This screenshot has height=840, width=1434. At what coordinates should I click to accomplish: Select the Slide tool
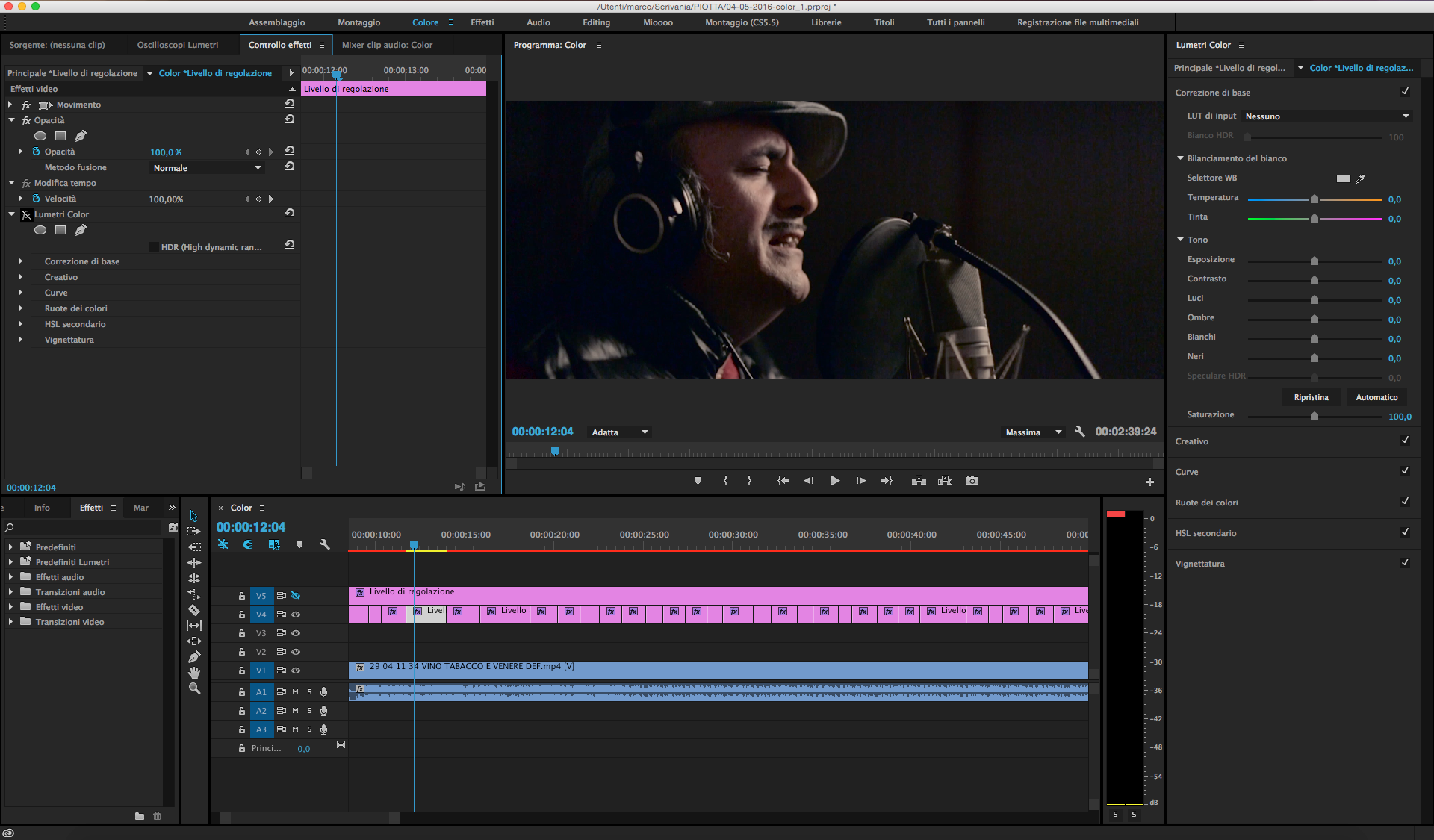194,641
